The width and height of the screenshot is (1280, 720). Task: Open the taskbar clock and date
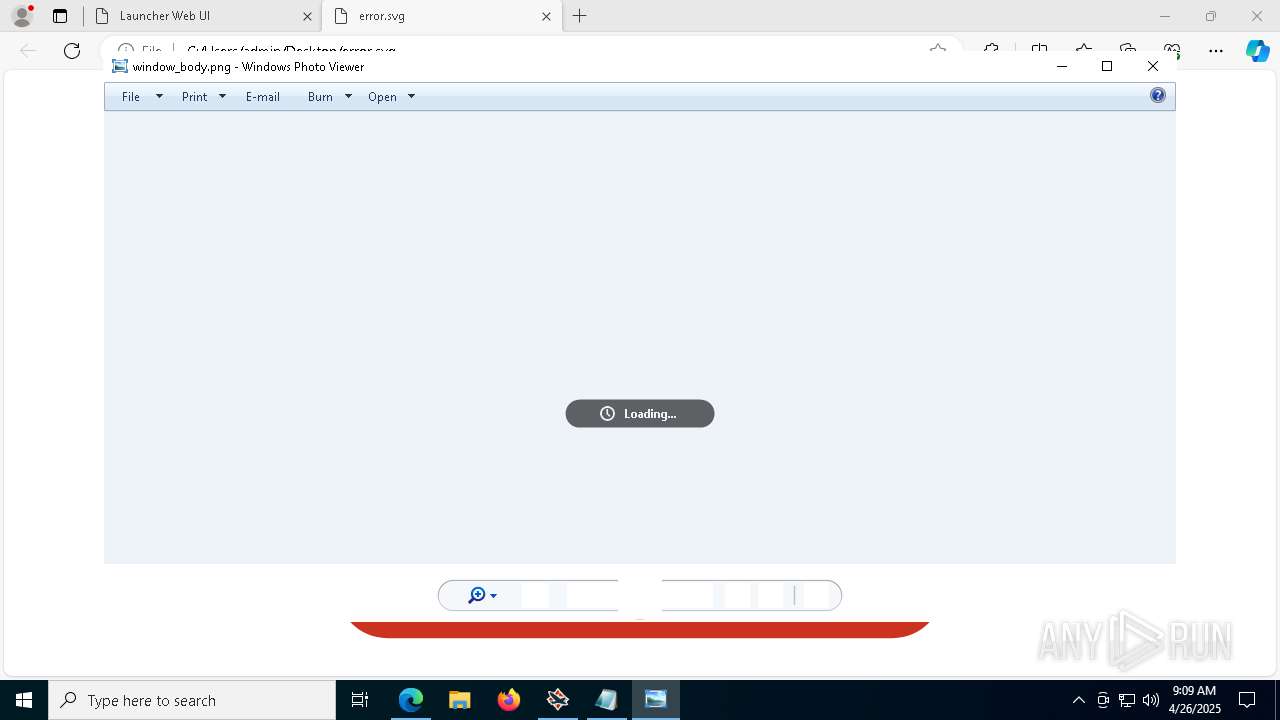[1194, 700]
